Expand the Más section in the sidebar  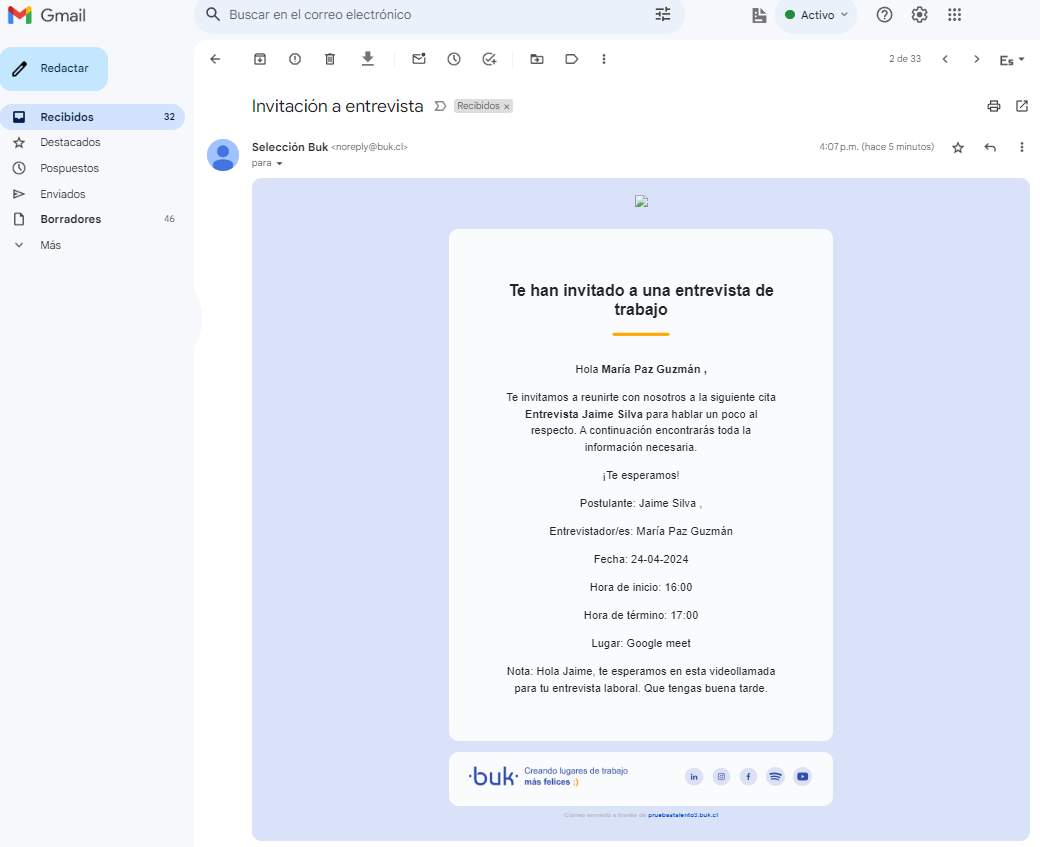tap(50, 245)
